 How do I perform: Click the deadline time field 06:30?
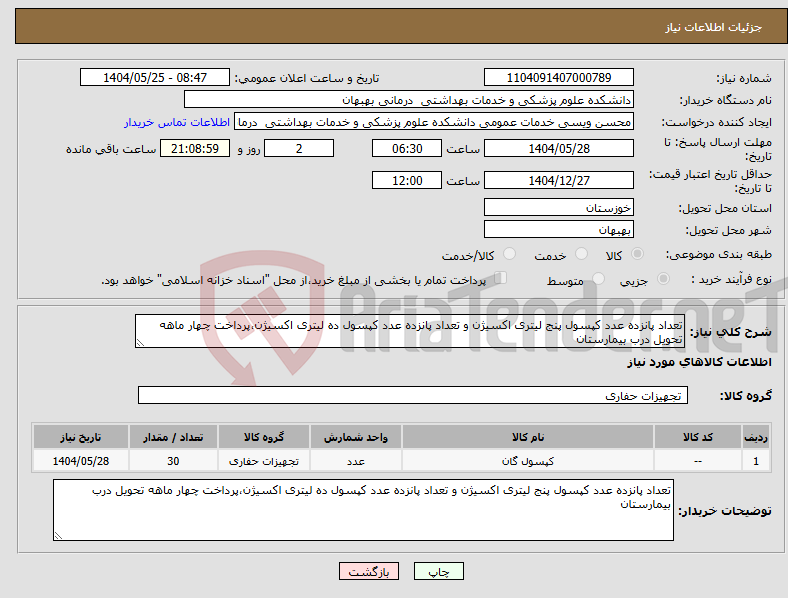407,148
